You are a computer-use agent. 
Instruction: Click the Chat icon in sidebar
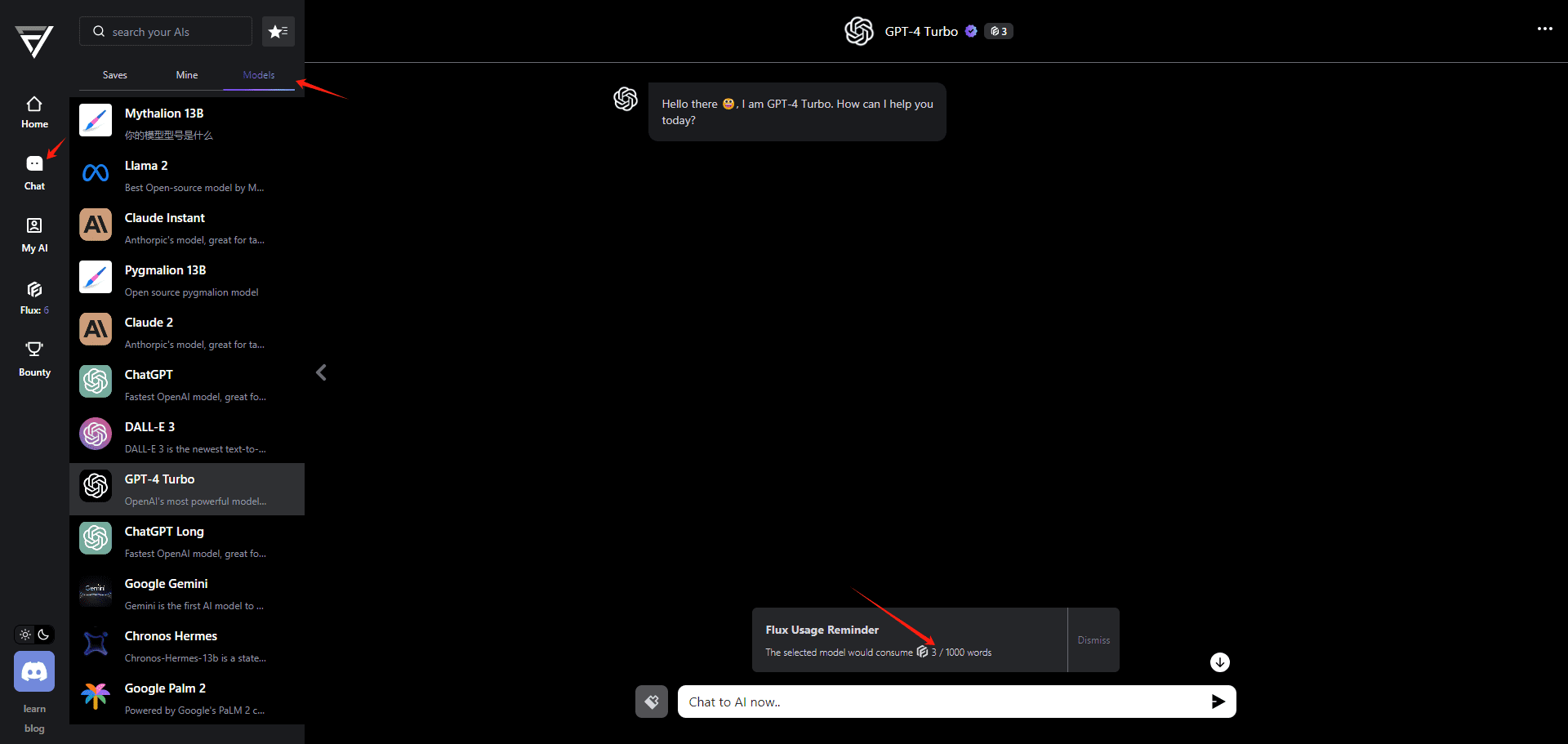34,172
